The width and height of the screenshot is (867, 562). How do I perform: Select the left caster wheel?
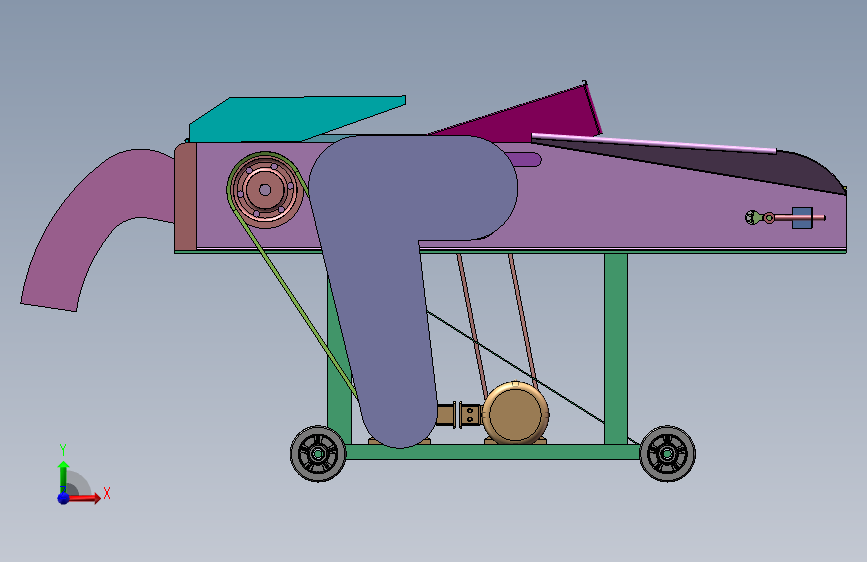(318, 454)
